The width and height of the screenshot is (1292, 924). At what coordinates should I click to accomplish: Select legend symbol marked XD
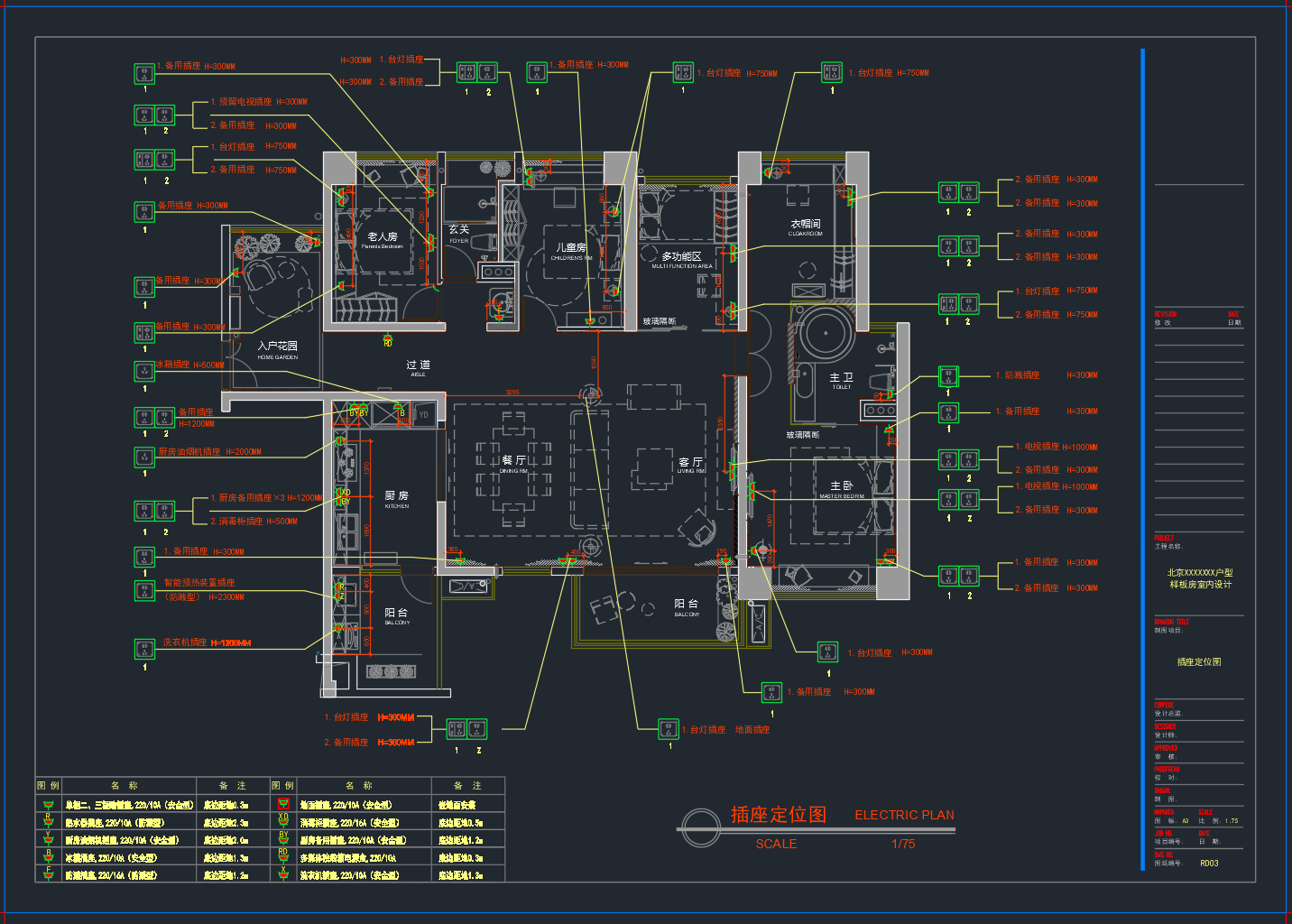[283, 822]
